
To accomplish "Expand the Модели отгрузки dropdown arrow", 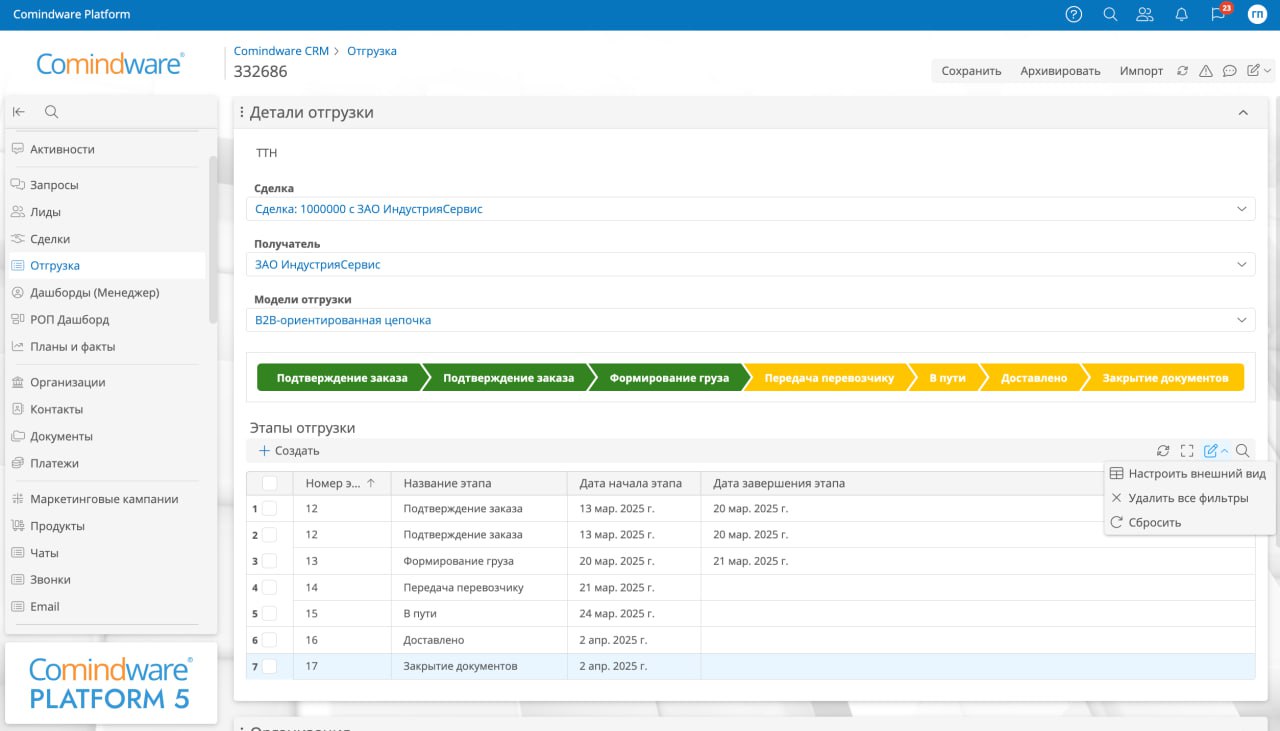I will [x=1242, y=320].
